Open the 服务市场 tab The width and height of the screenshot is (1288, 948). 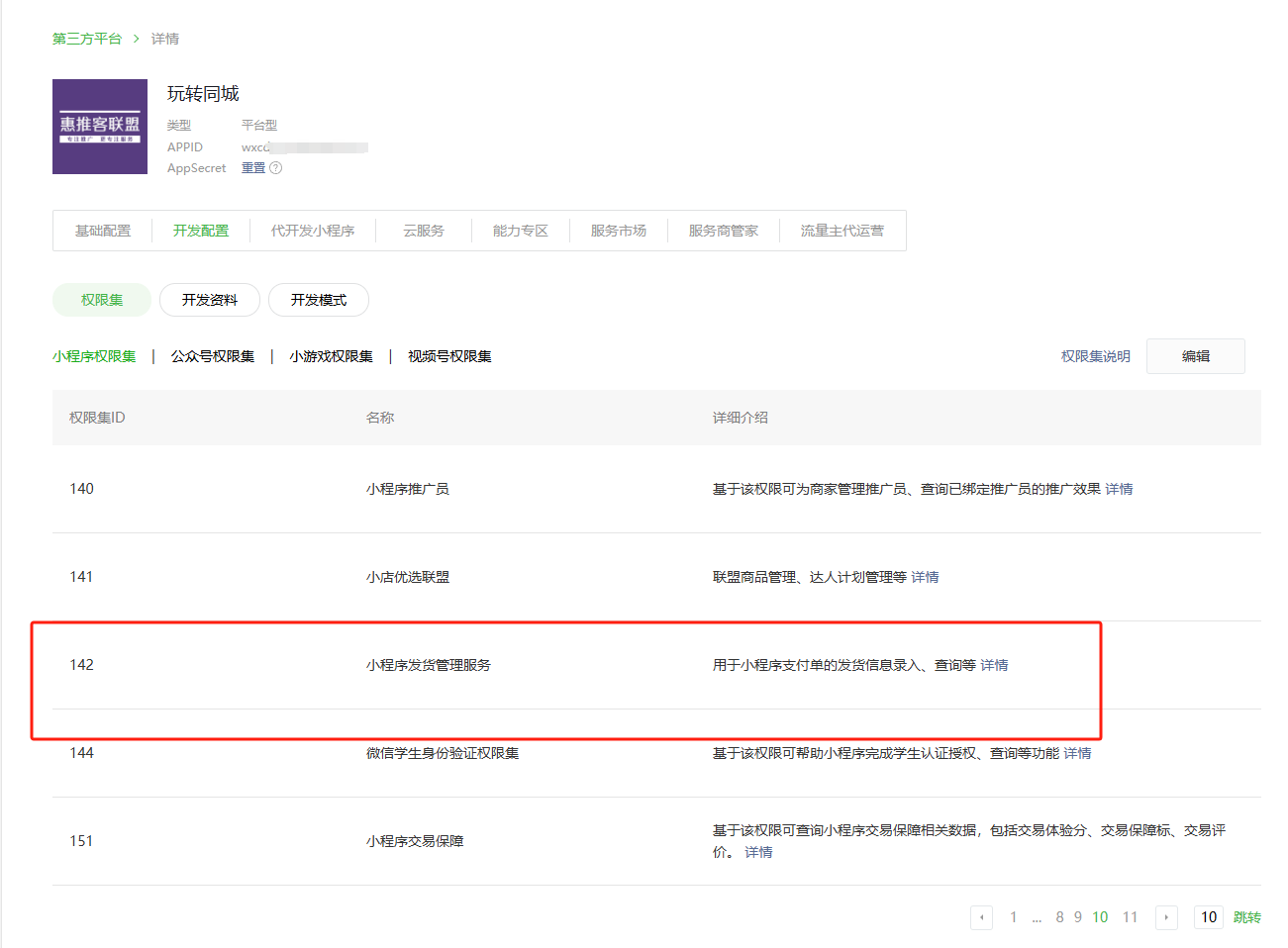[619, 231]
